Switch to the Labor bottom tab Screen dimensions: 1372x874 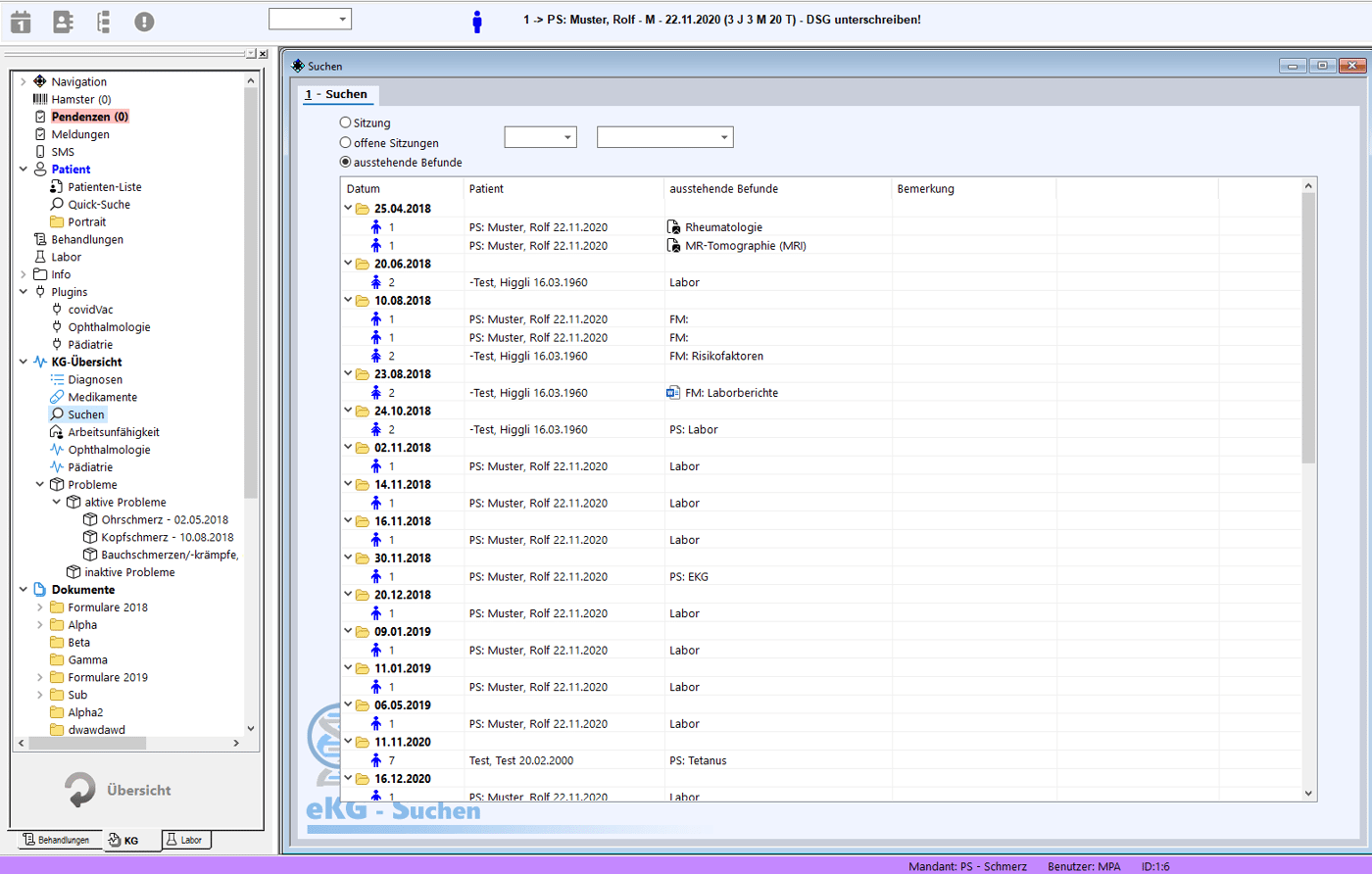point(184,840)
